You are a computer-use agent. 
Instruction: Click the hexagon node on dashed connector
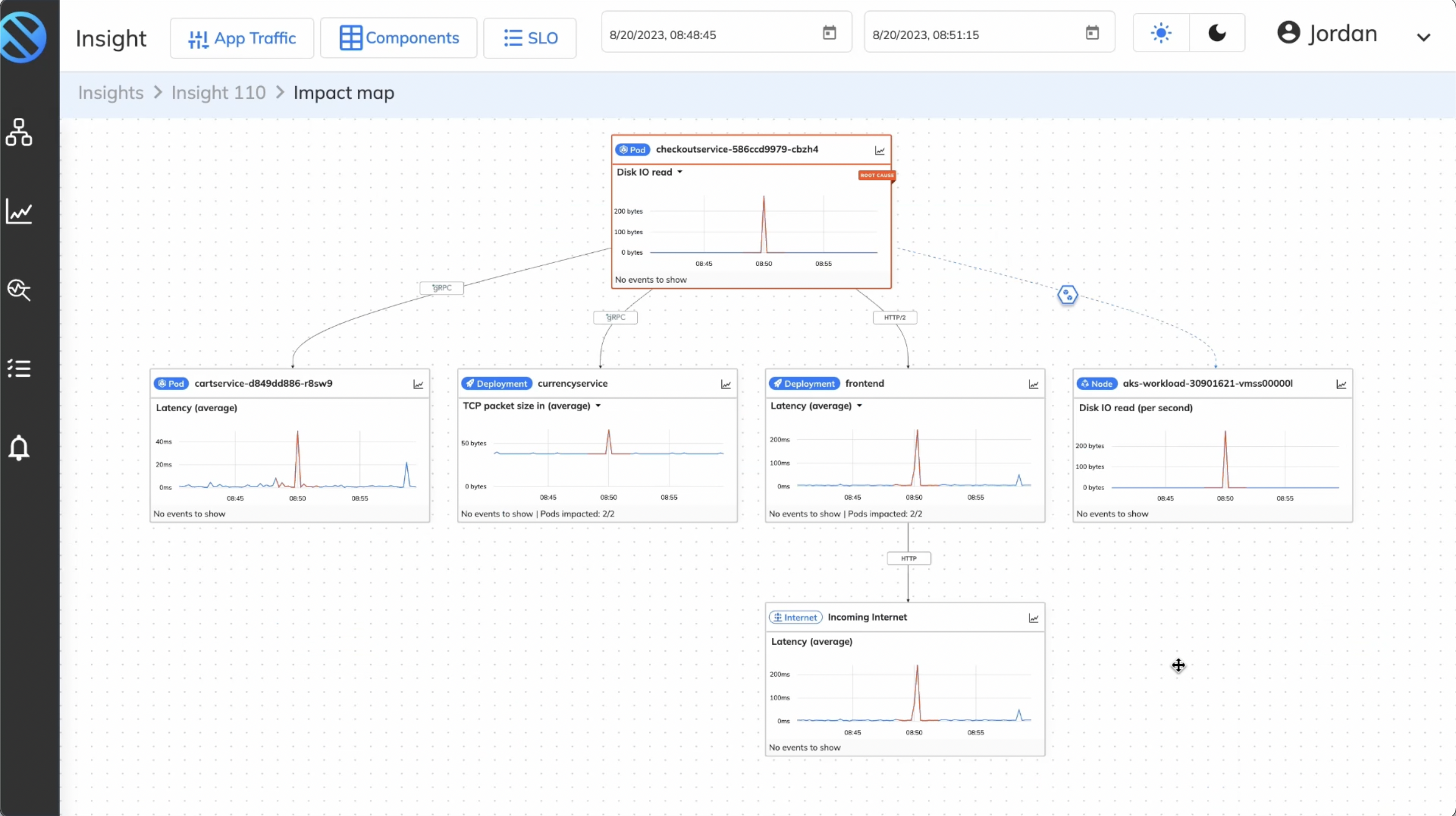[x=1067, y=295]
